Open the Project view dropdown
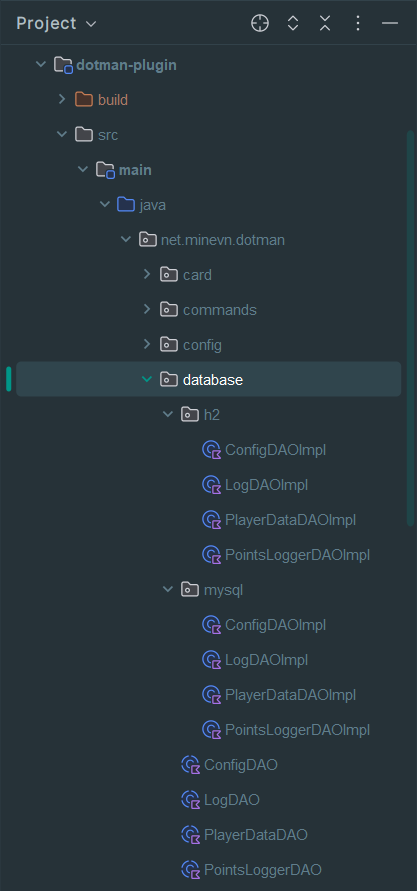Screen dimensions: 417x891 pos(56,23)
